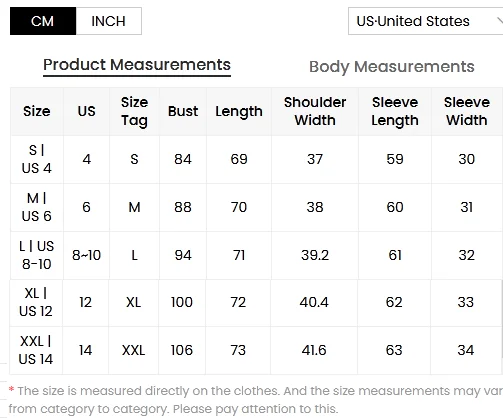Click the shoulder width 39.2 cell
Viewport: 503px width, 418px height.
315,255
